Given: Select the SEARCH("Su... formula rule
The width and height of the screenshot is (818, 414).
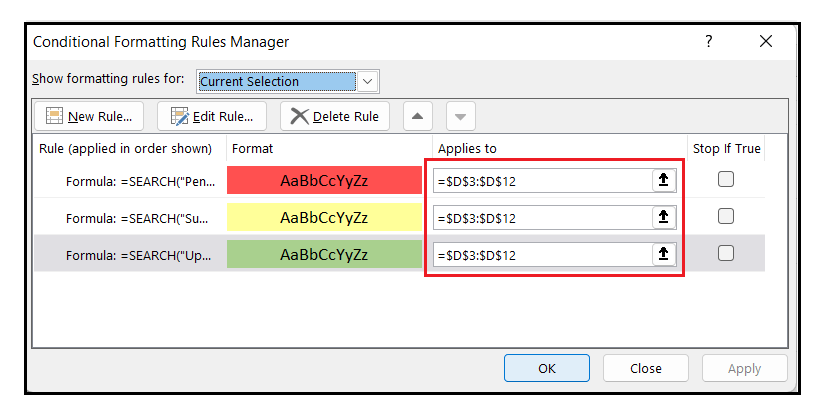Looking at the screenshot, I should click(137, 218).
